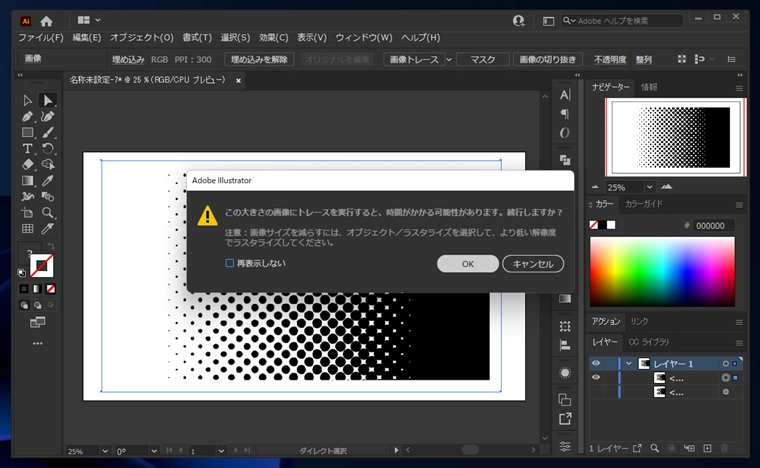
Task: Select the Eraser tool
Action: [x=27, y=164]
